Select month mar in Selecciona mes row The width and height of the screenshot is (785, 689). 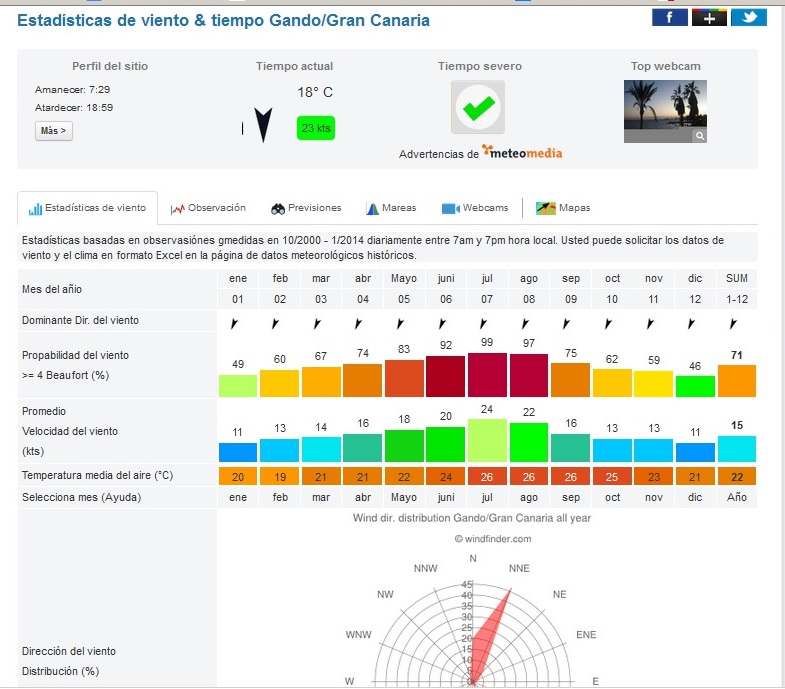321,497
